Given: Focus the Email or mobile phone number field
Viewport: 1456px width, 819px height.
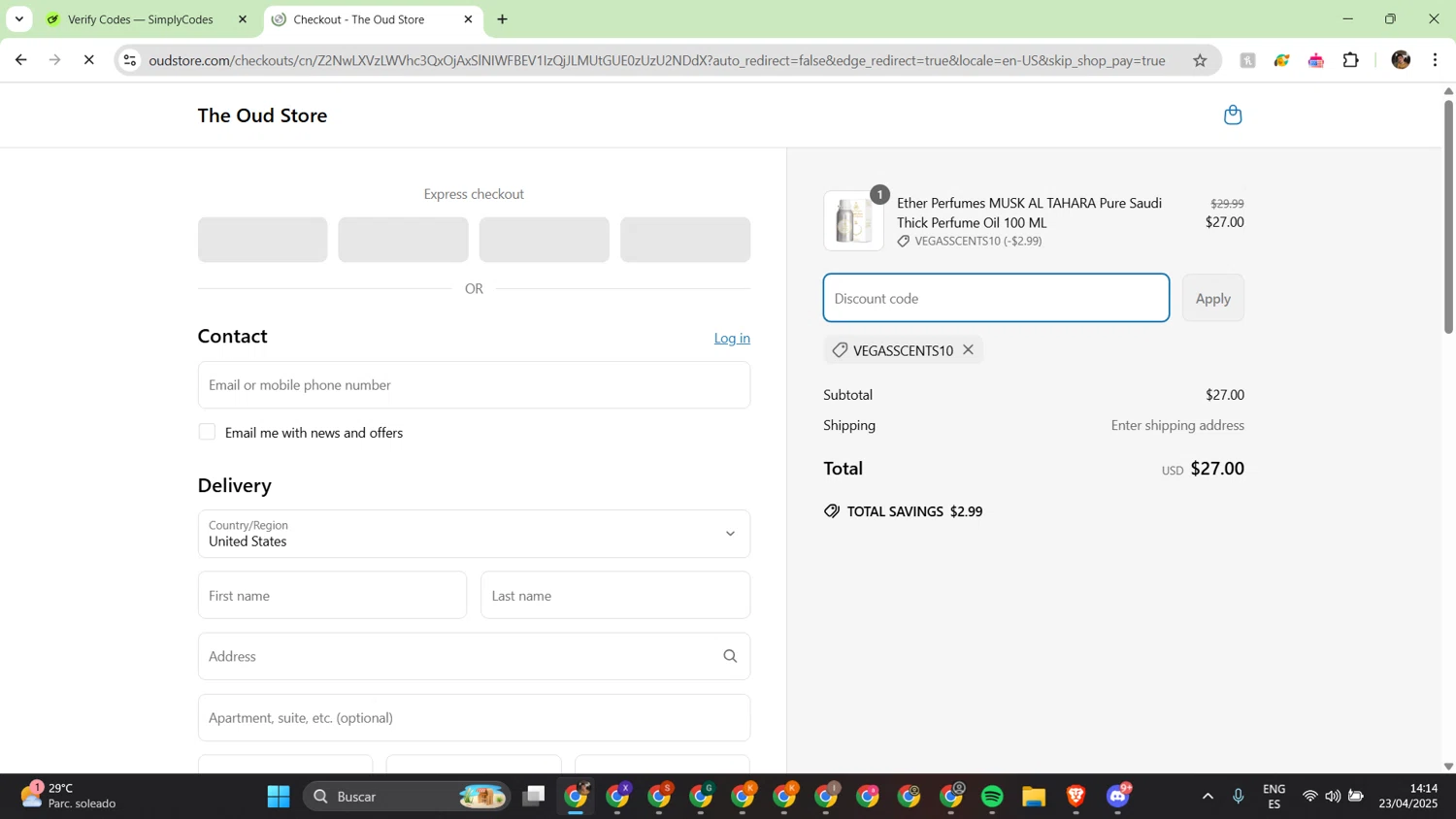Looking at the screenshot, I should [474, 385].
